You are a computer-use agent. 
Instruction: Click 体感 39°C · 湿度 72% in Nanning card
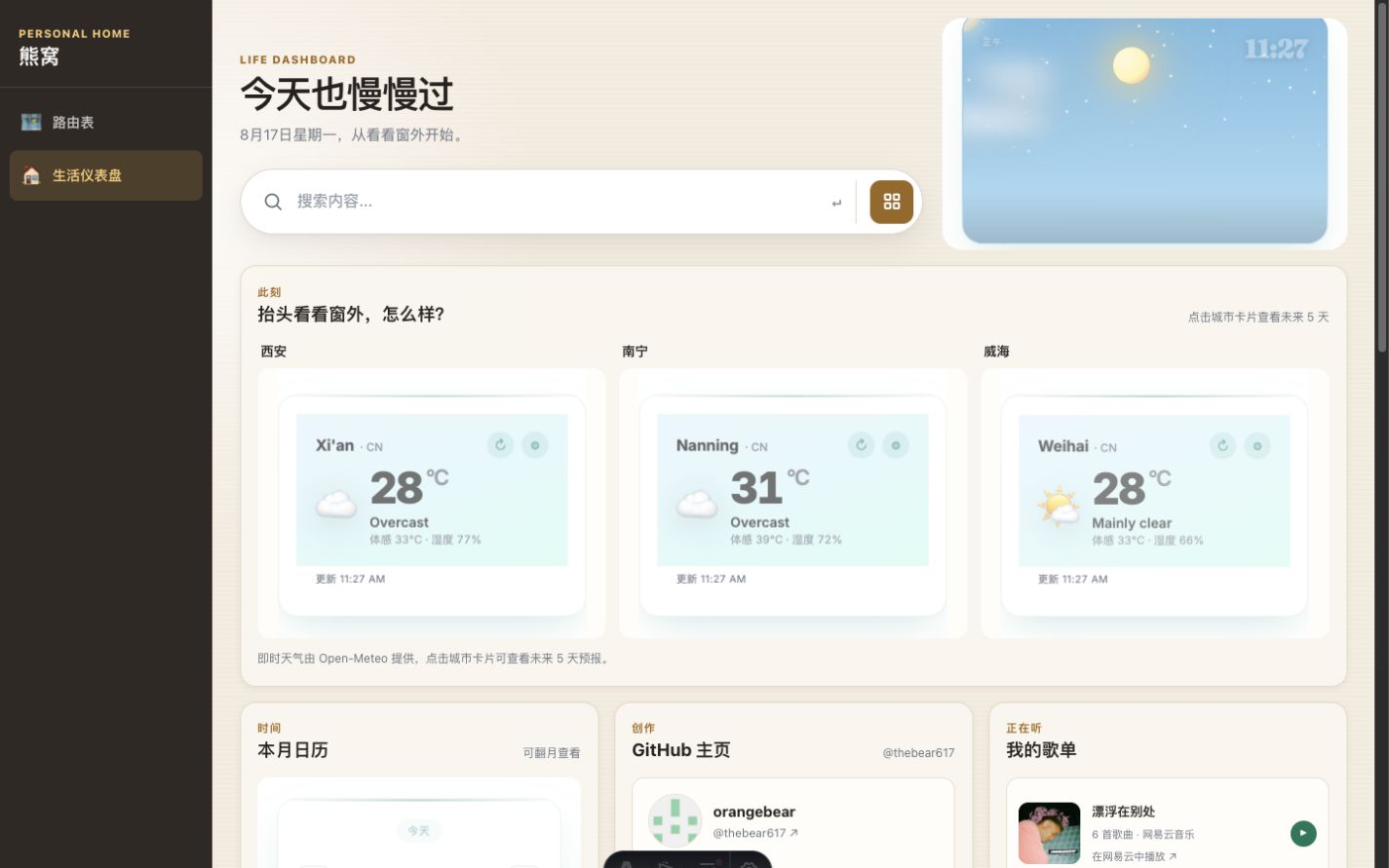point(786,540)
